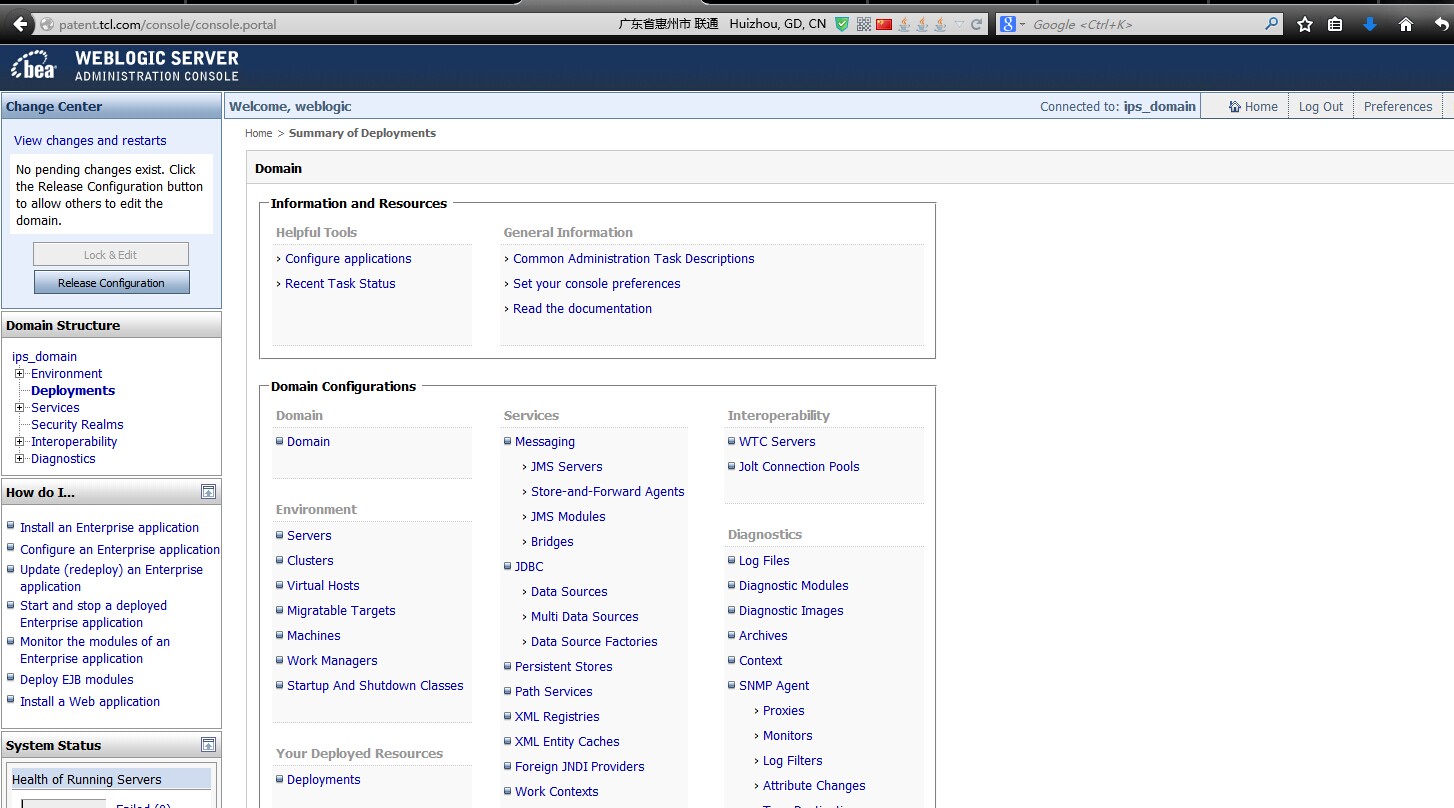Open Common Administration Task Descriptions

(634, 259)
